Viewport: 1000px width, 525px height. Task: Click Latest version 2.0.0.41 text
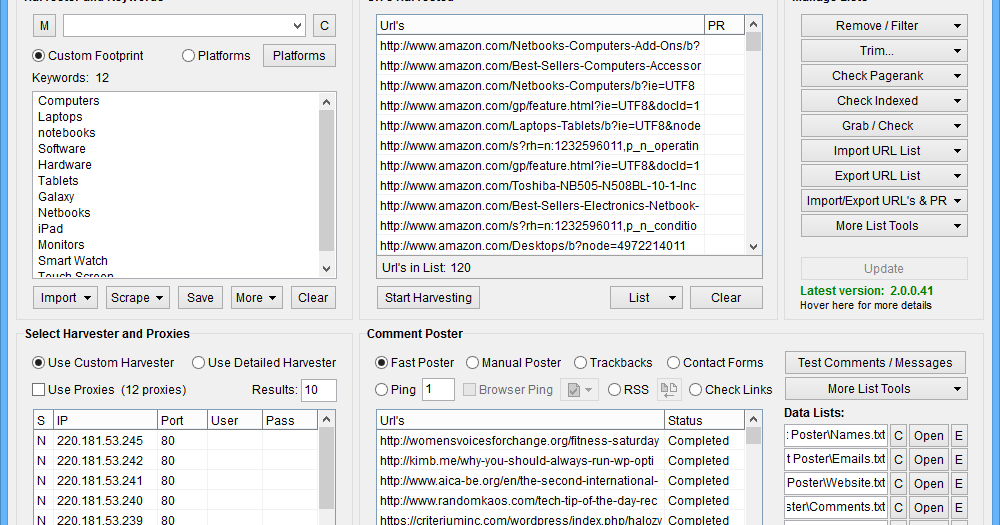click(866, 291)
